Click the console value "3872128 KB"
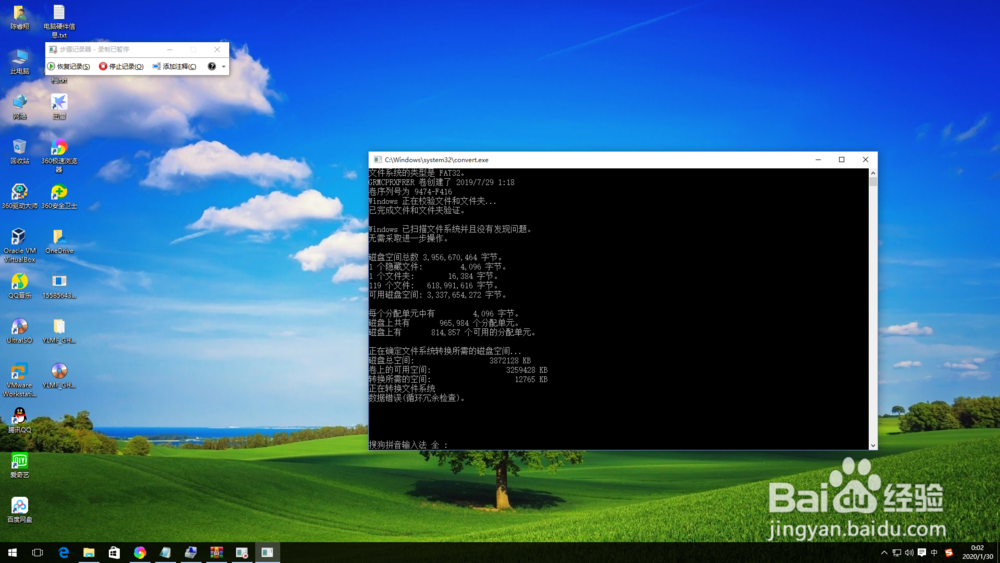The width and height of the screenshot is (1000, 563). pyautogui.click(x=510, y=360)
